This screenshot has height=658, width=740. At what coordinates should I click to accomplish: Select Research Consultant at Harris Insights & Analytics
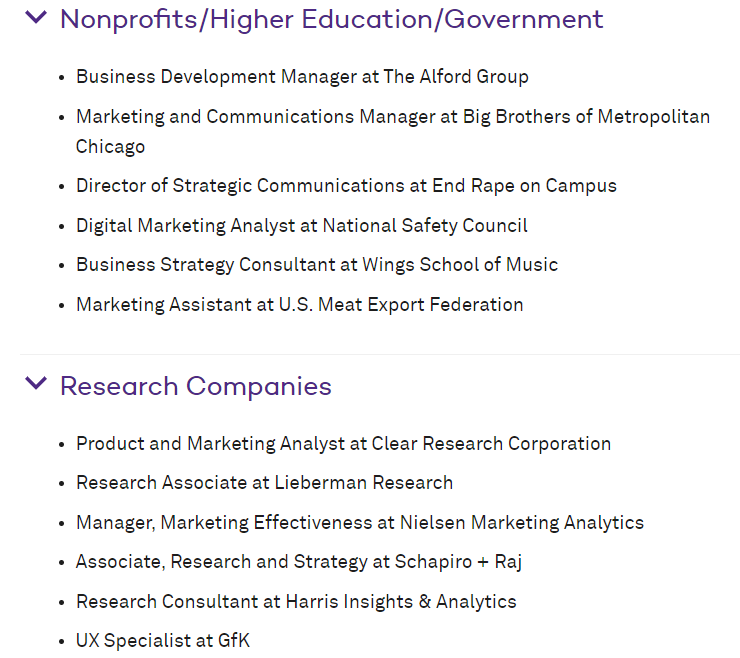[x=296, y=602]
